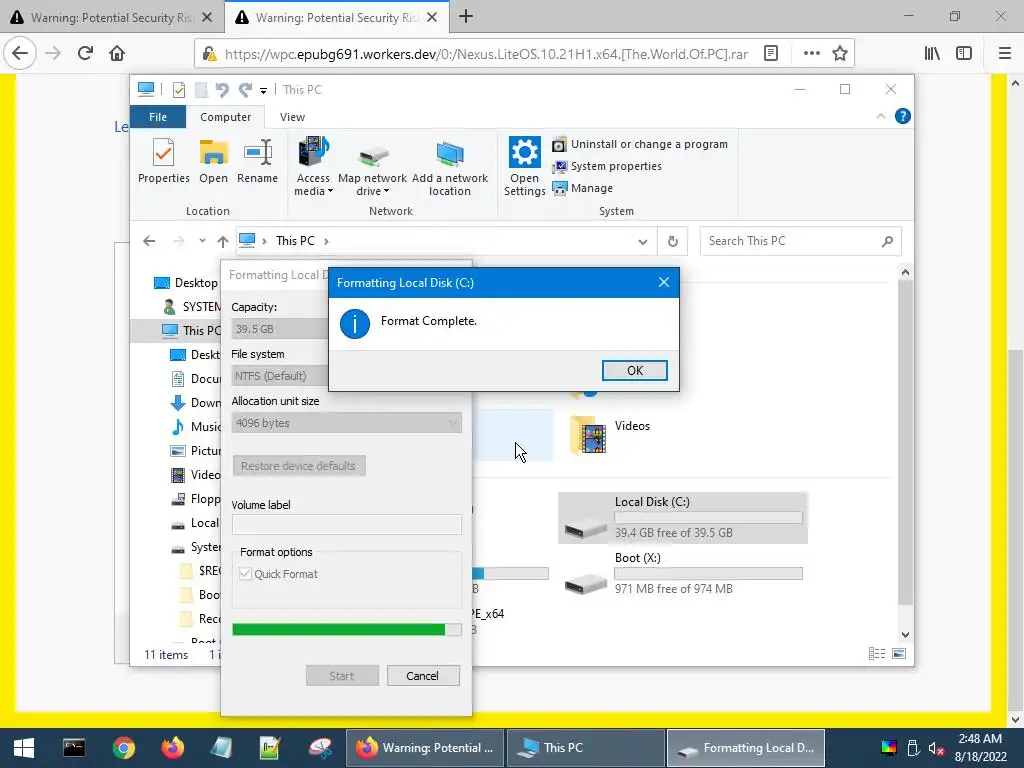
Task: Click the Firefox URL address bar
Action: click(x=486, y=54)
